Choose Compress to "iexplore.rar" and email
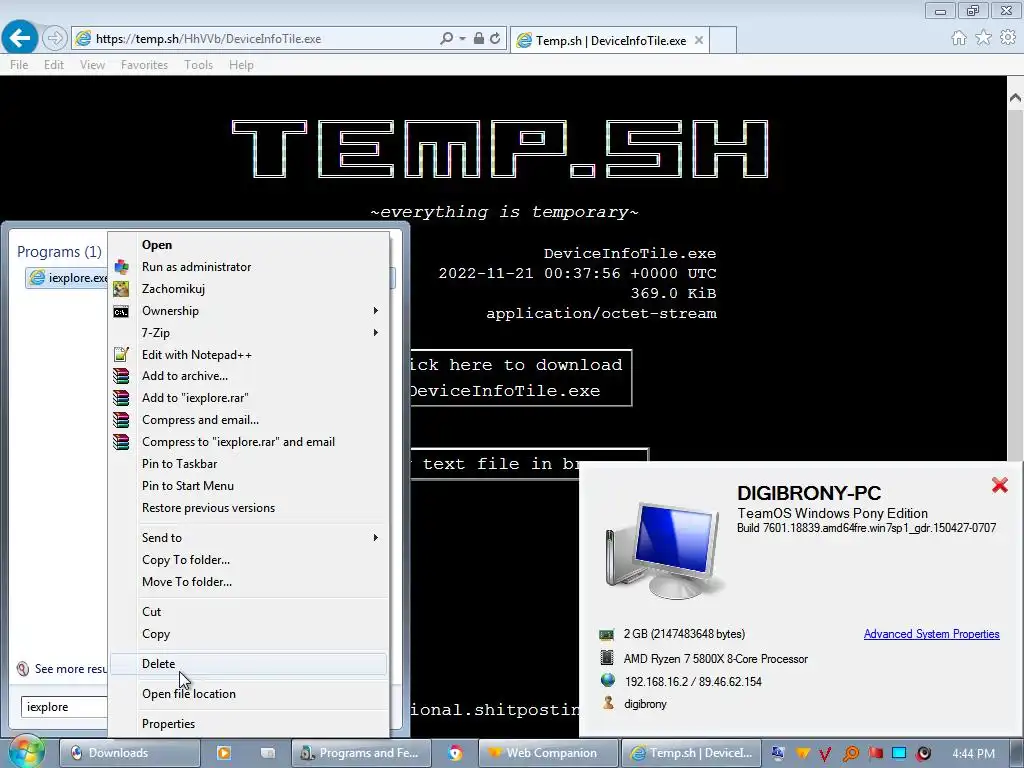Screen dimensions: 1024x768 249,441
